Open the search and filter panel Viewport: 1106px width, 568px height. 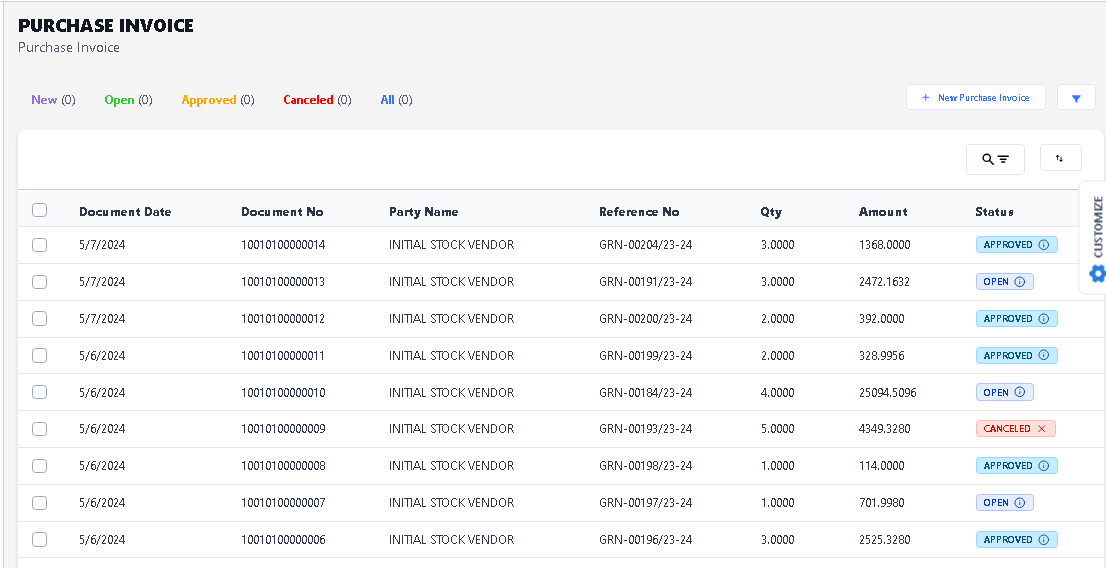[x=995, y=159]
